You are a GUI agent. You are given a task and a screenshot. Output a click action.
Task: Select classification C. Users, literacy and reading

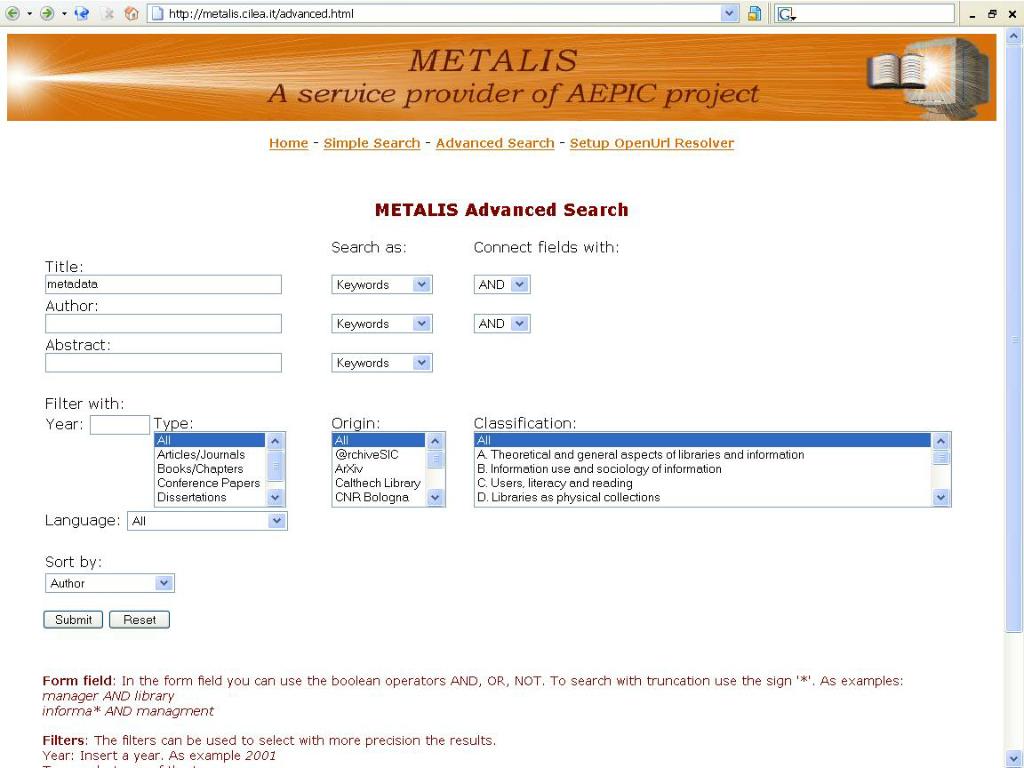pos(703,483)
